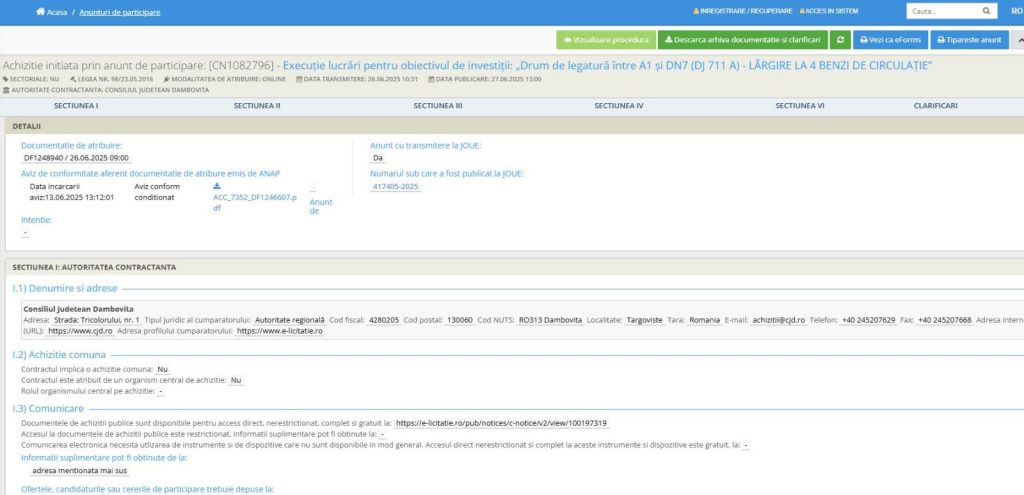Open the SECTIUNEA IV tab

618,105
